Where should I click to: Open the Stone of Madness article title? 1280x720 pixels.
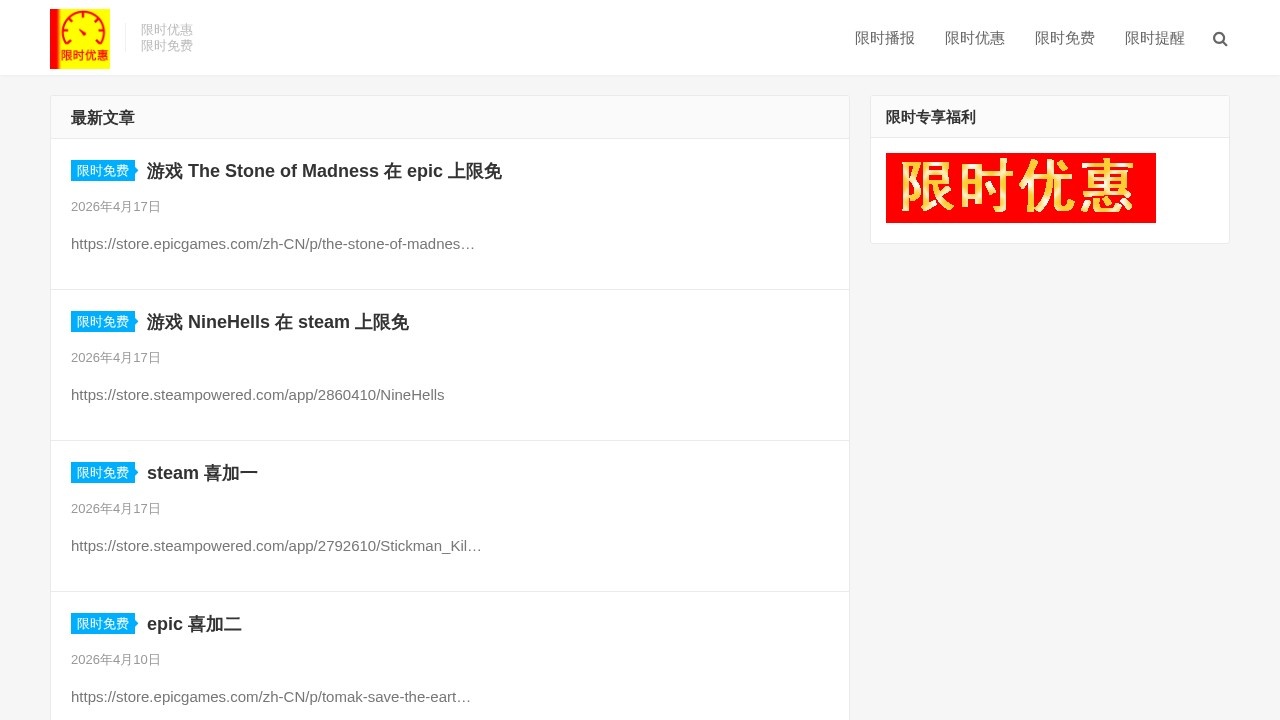point(324,171)
